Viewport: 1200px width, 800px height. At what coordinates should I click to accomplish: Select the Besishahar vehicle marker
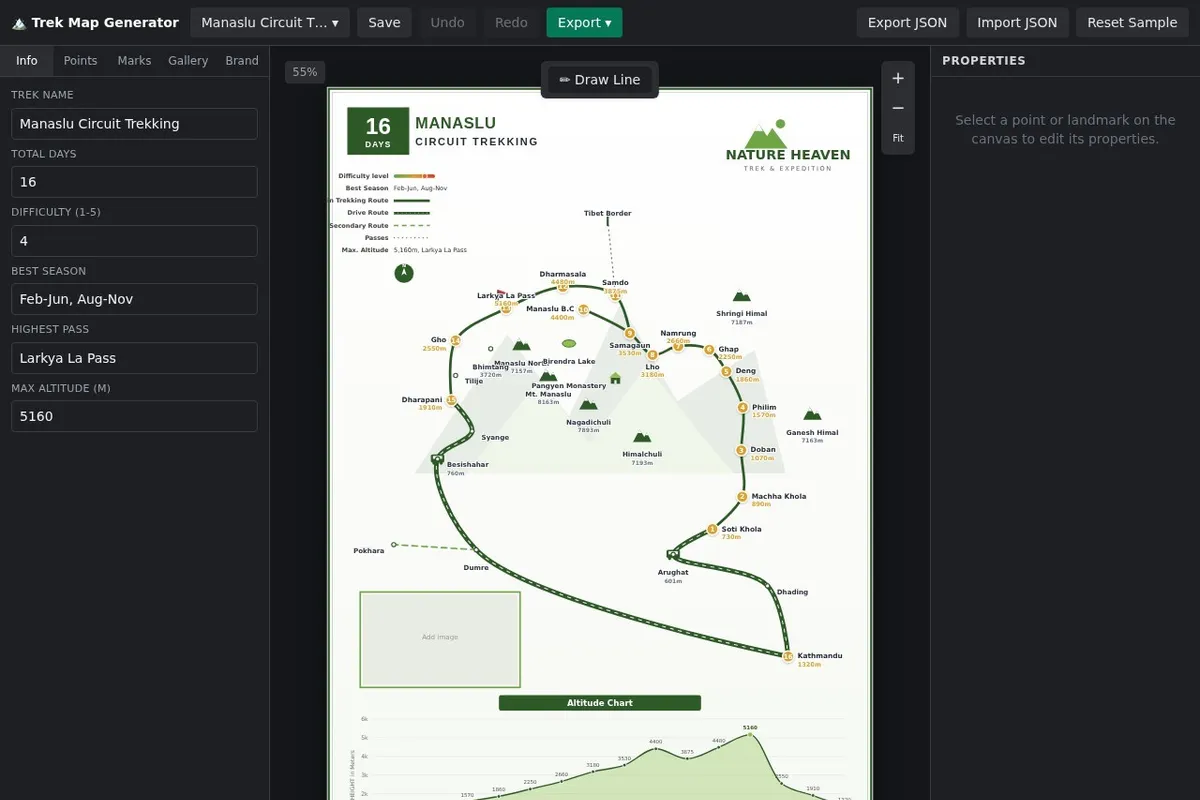(436, 459)
